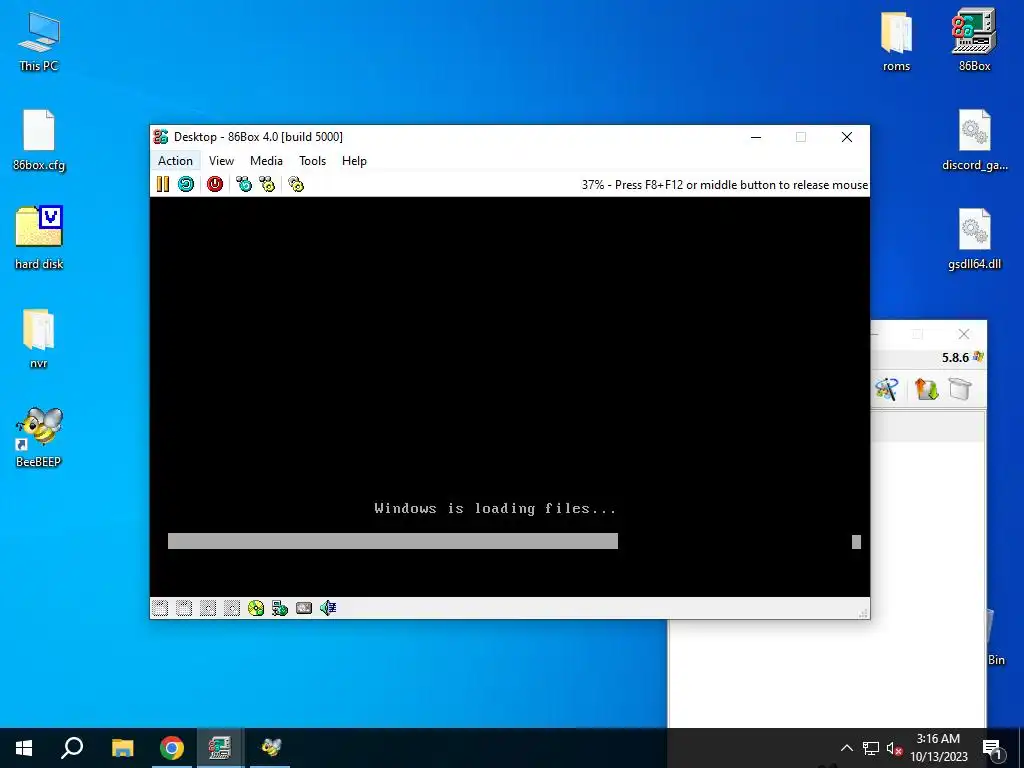The height and width of the screenshot is (768, 1024).
Task: Select the gsdll64.dll file on desktop
Action: click(974, 238)
